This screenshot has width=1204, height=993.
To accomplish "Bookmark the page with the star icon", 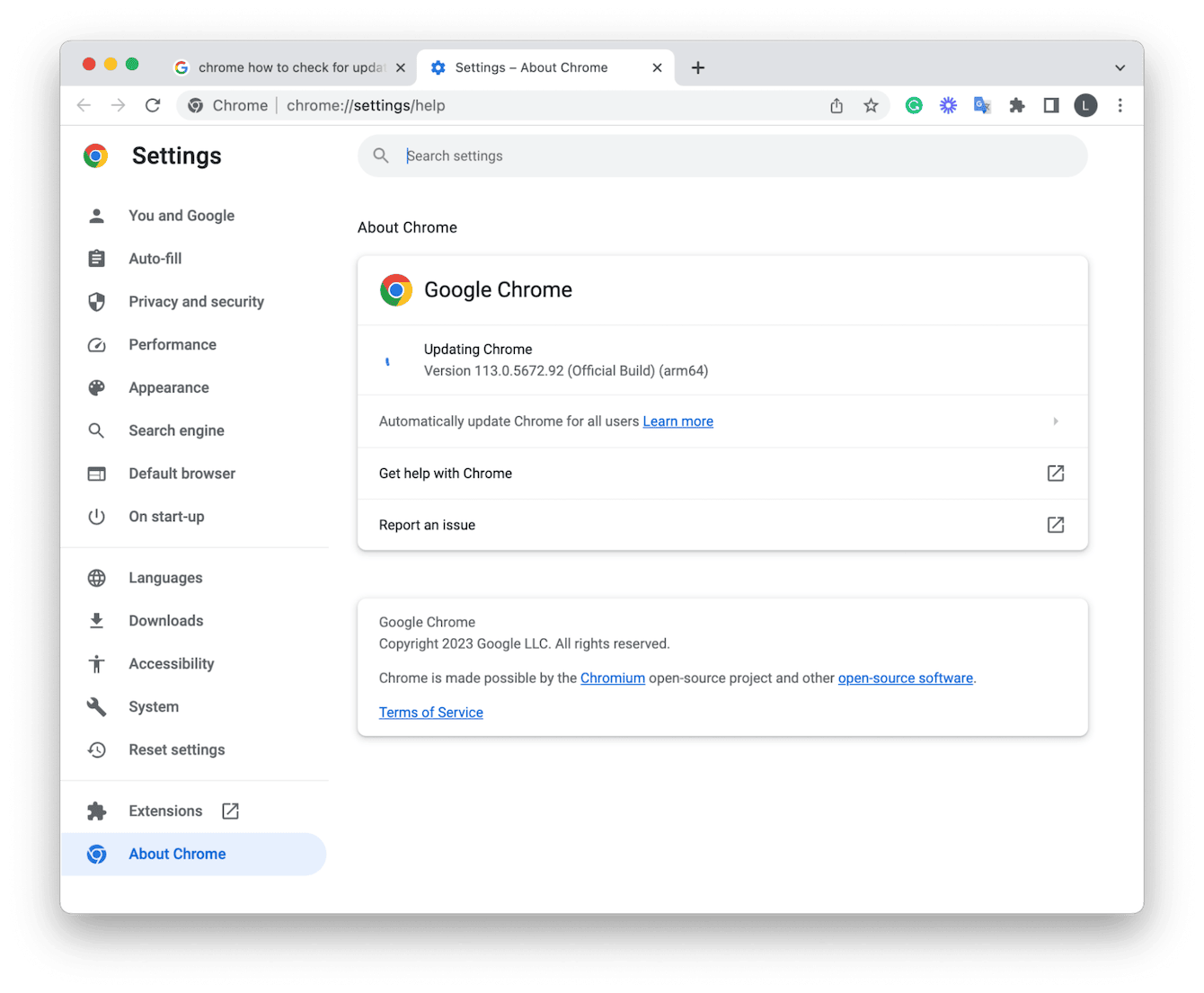I will click(870, 105).
